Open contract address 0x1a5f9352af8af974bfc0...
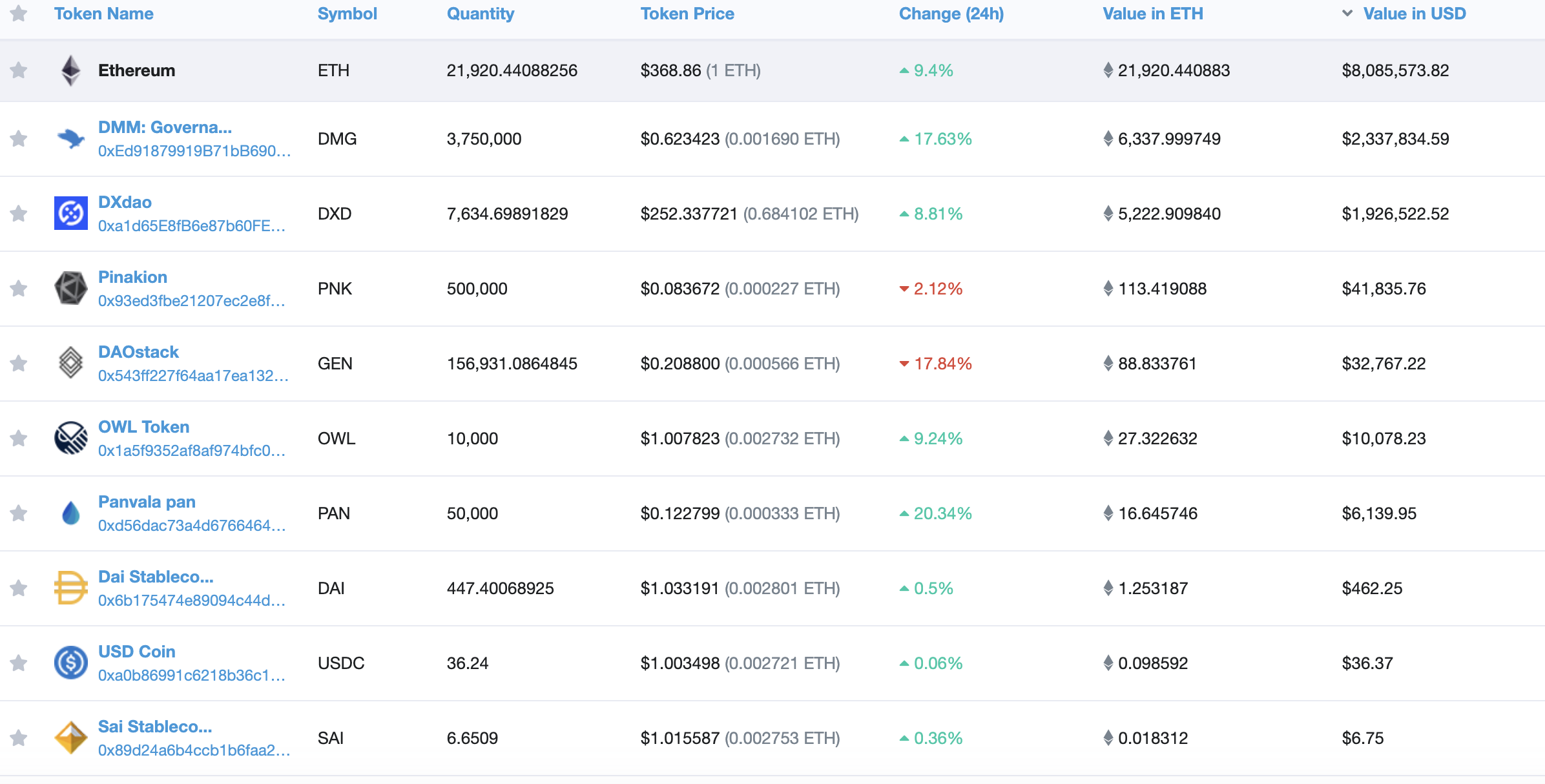This screenshot has width=1545, height=784. pyautogui.click(x=192, y=451)
